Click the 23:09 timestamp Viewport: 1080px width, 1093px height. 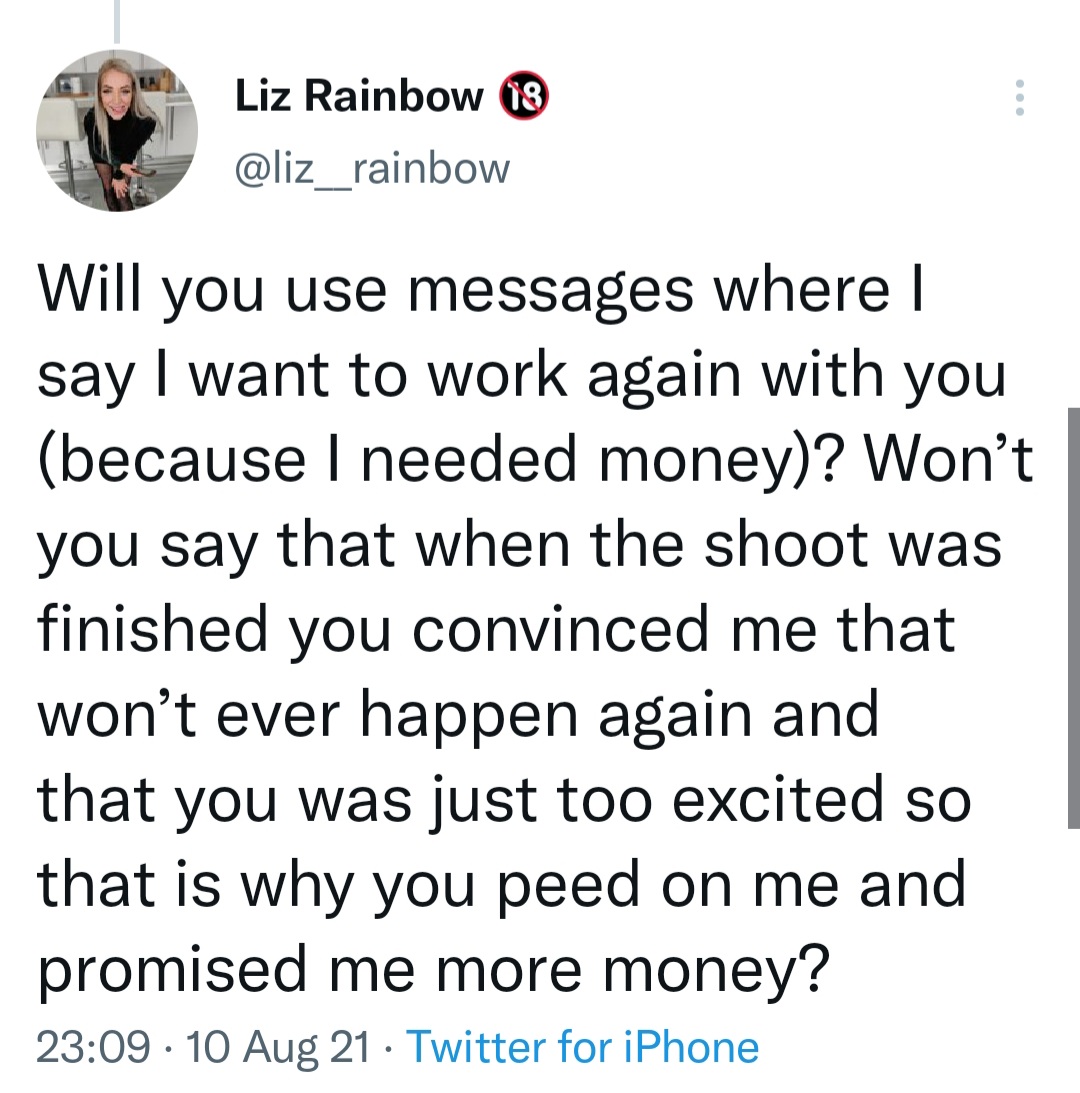(x=95, y=1047)
